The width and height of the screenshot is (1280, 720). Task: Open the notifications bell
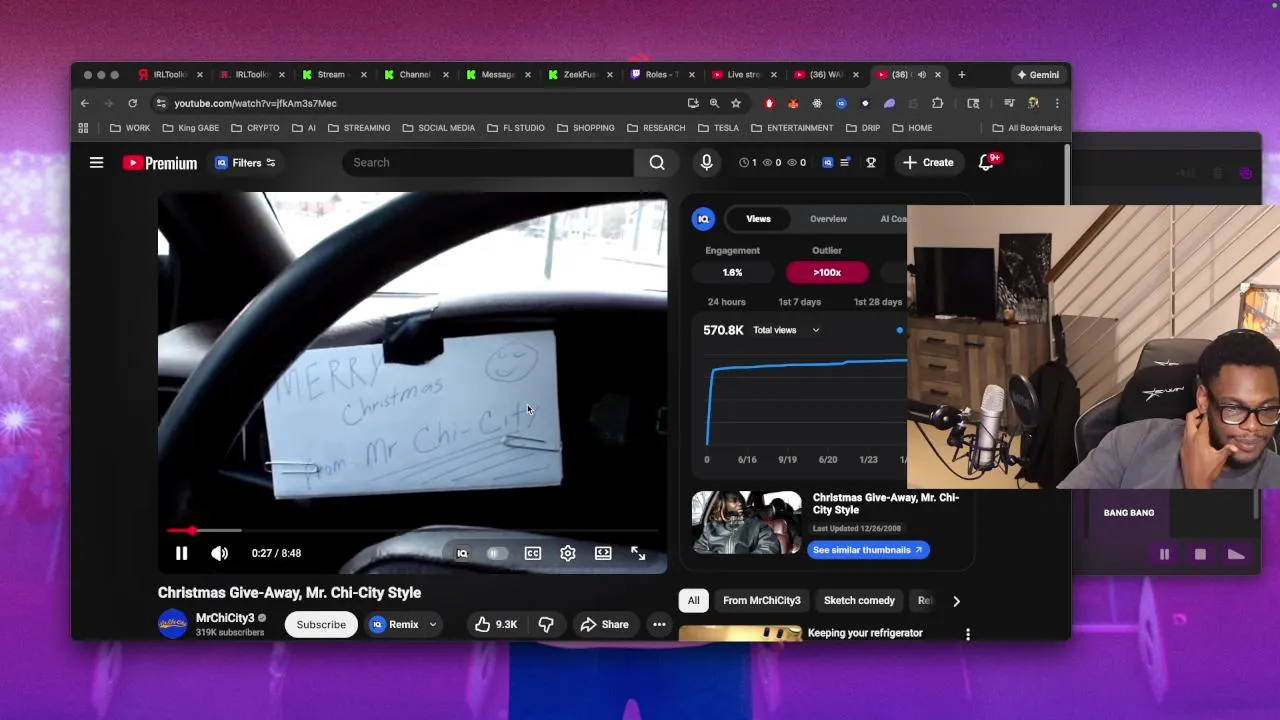point(986,162)
